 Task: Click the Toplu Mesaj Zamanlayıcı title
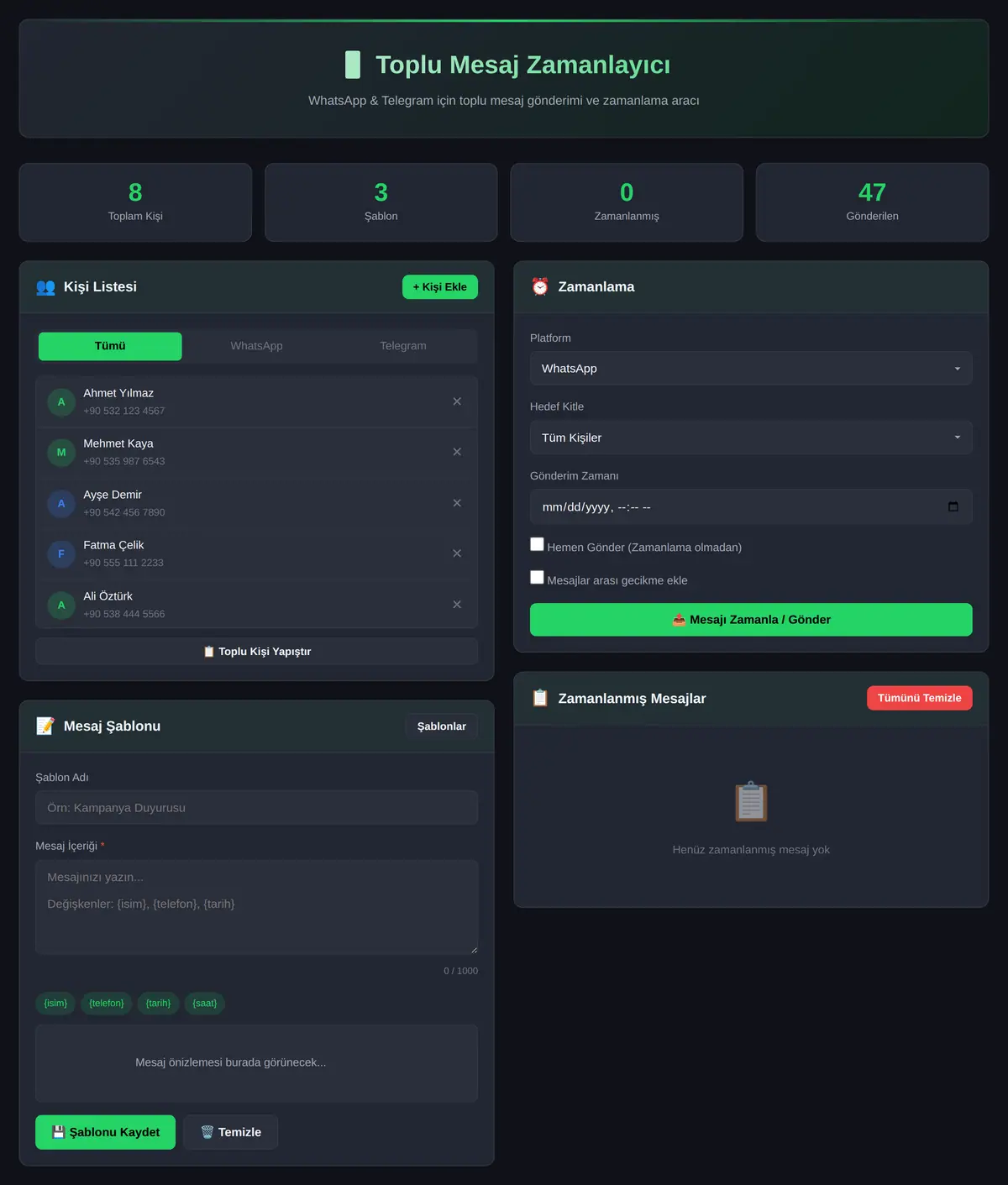(x=522, y=65)
